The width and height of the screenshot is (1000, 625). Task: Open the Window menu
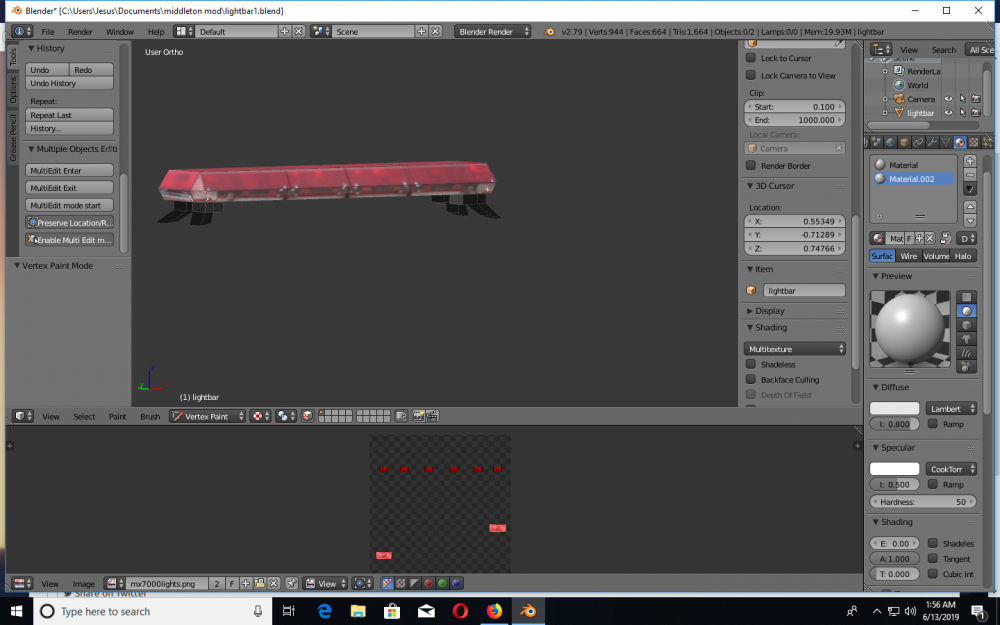[x=119, y=31]
